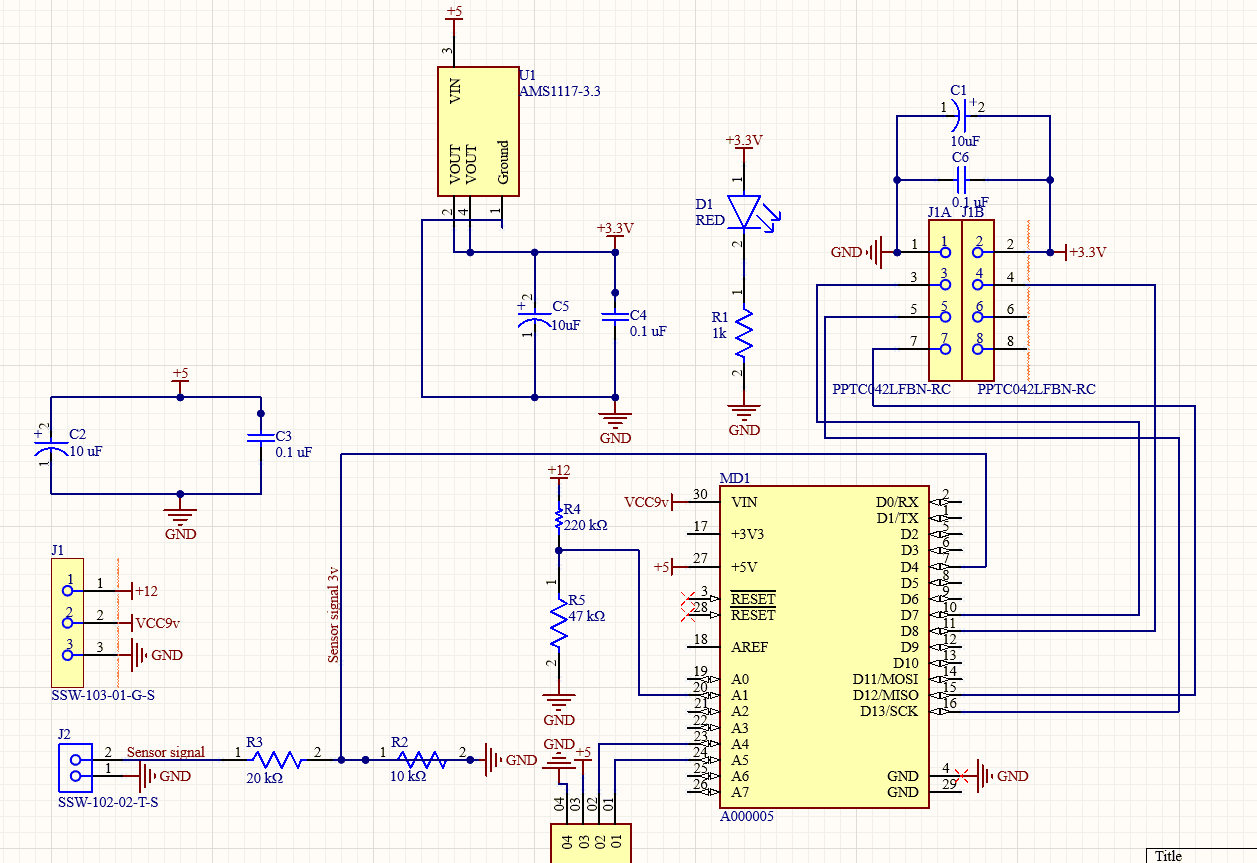Select the 'D1/TX' pin label
This screenshot has height=863, width=1257.
(x=897, y=518)
